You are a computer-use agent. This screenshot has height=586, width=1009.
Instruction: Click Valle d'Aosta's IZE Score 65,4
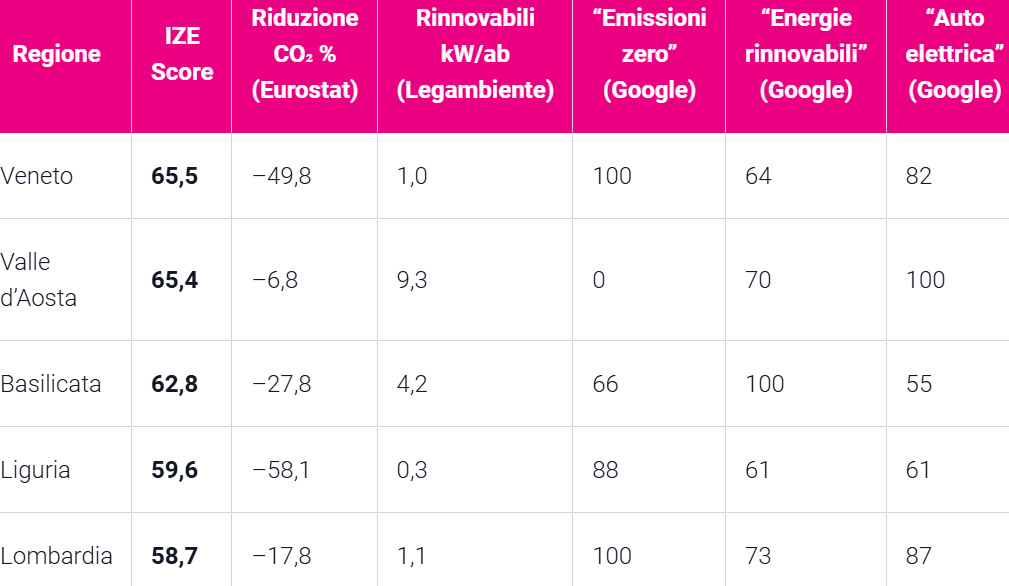(x=175, y=280)
